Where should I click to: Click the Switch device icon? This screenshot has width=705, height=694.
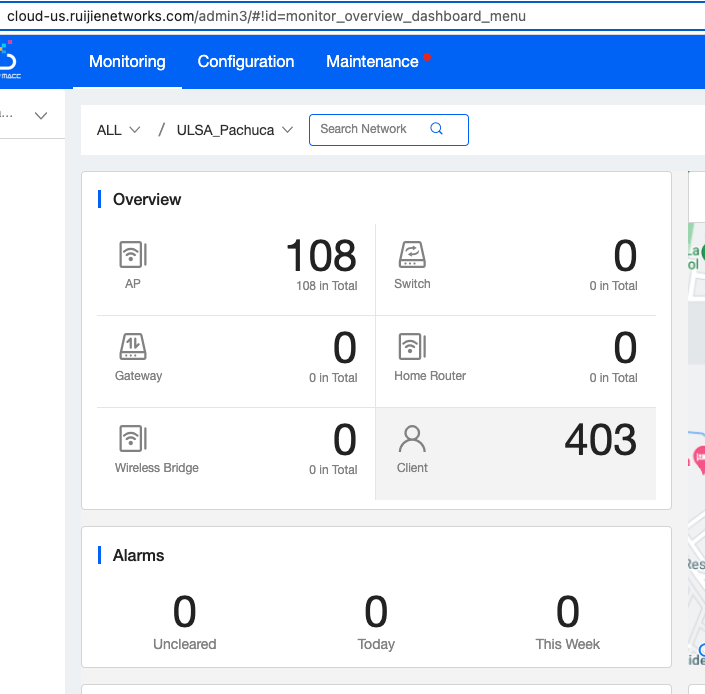(412, 255)
